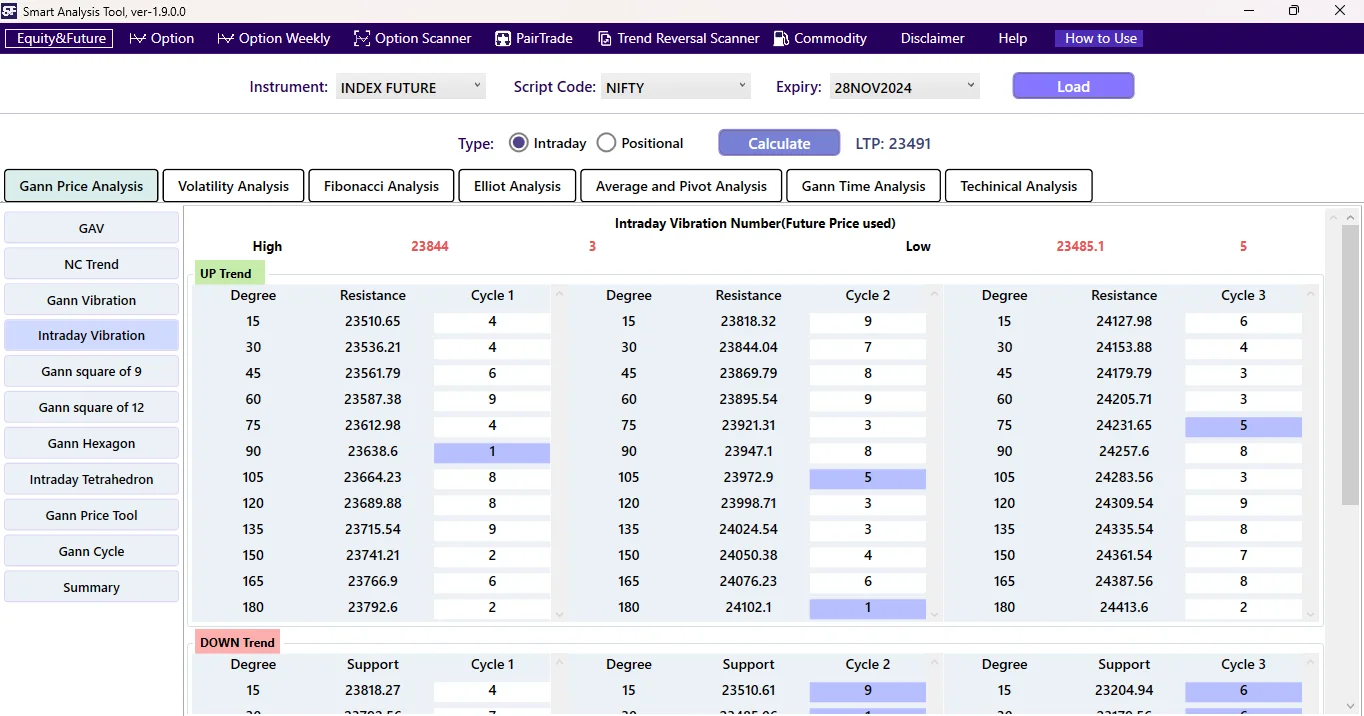Click the Smart Analysis Tool title bar icon
Screen dimensions: 1364x716
[10, 11]
